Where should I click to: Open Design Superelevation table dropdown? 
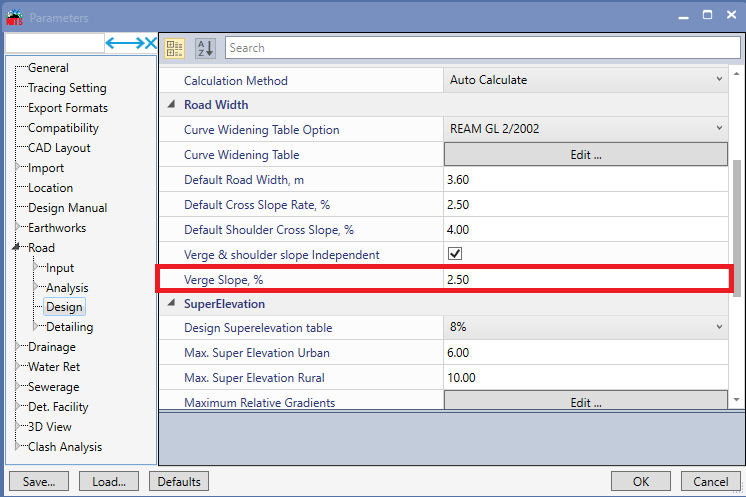(586, 327)
